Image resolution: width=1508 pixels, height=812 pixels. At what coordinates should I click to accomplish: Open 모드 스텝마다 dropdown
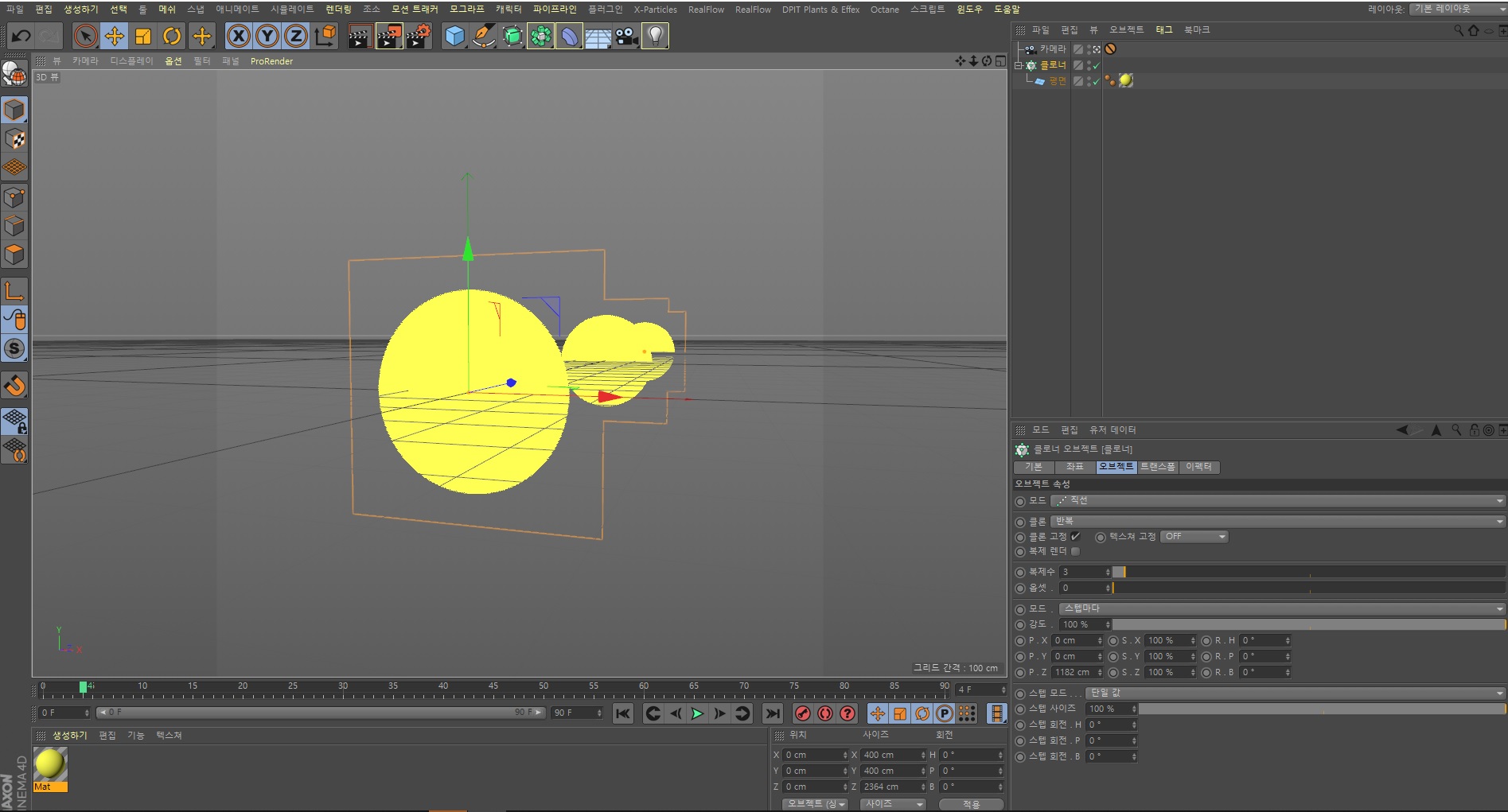1282,609
